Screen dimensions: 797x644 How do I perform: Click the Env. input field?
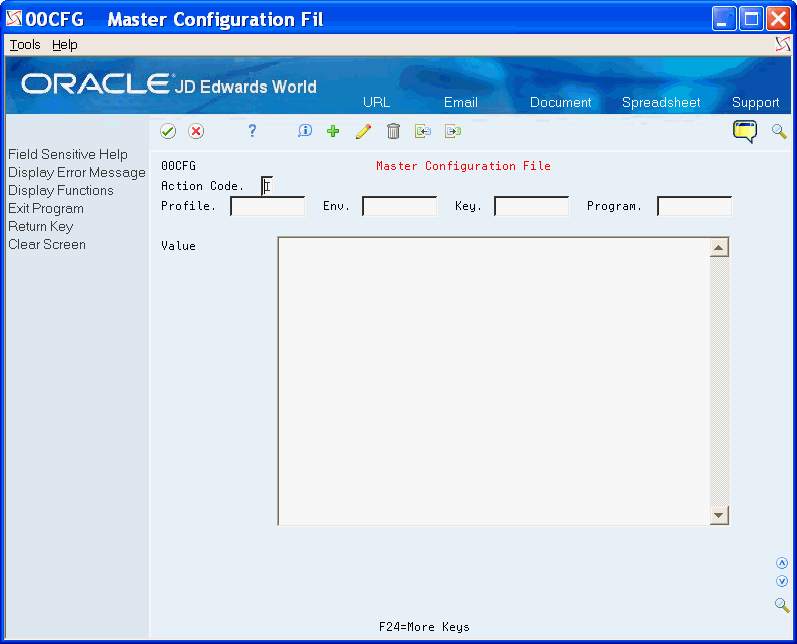(400, 206)
